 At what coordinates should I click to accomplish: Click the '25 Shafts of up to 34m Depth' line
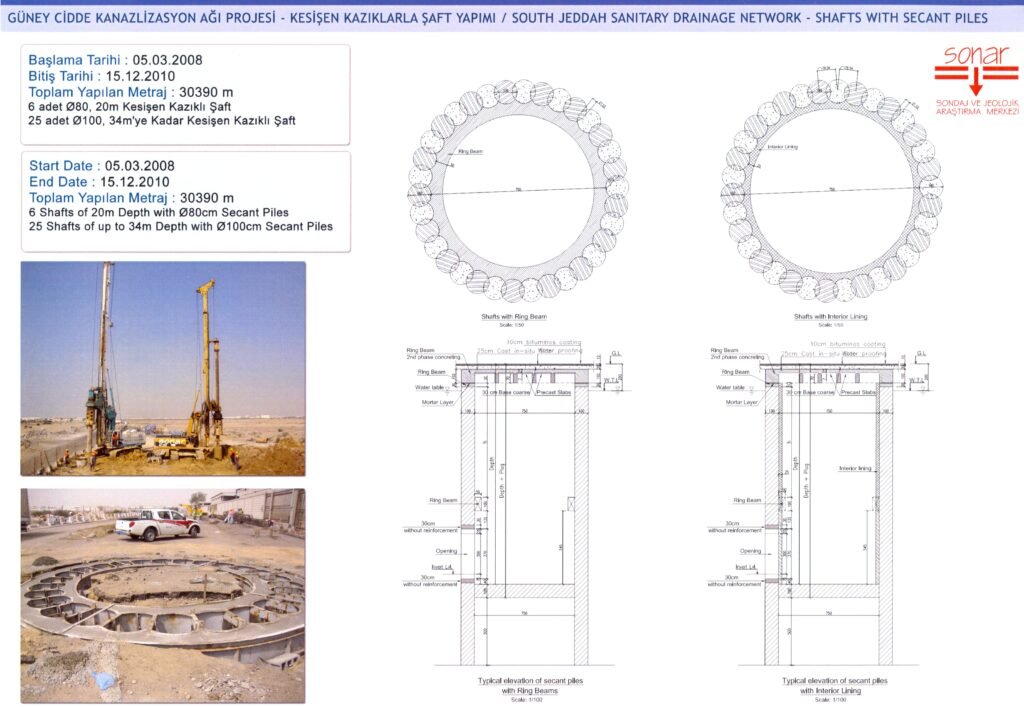pos(181,227)
